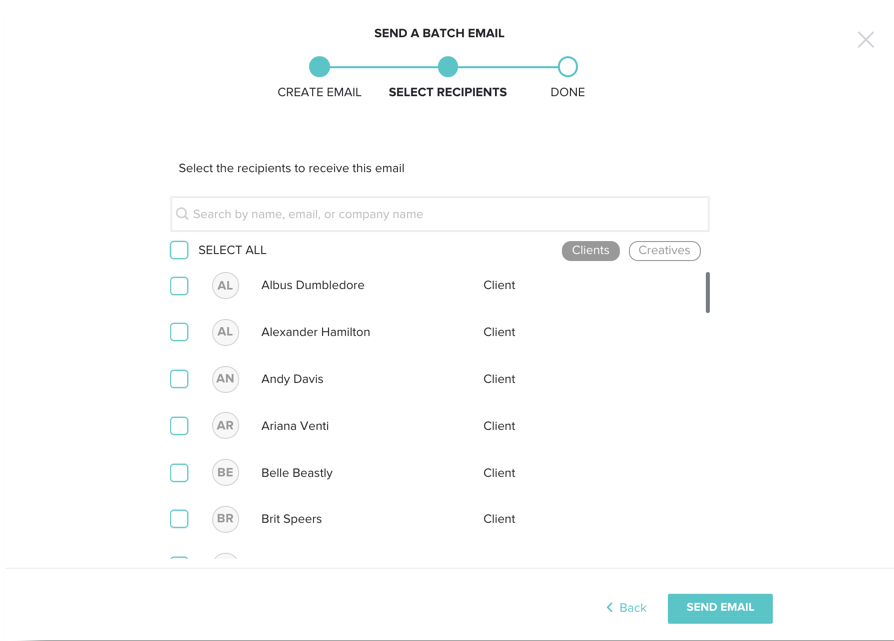Click the back chevron beside Back

click(x=610, y=608)
